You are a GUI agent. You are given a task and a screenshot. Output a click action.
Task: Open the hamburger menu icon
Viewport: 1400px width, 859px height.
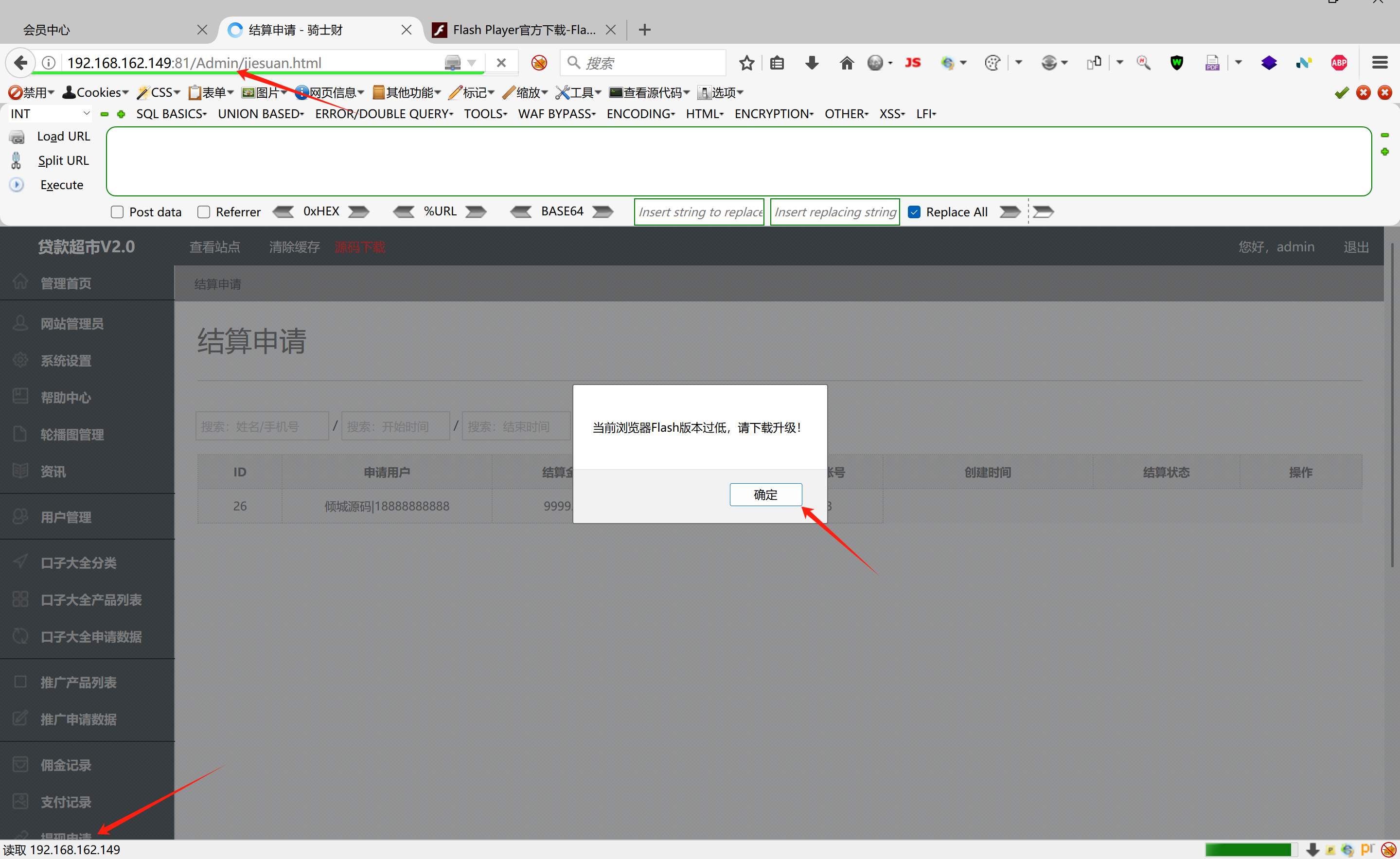click(1380, 63)
